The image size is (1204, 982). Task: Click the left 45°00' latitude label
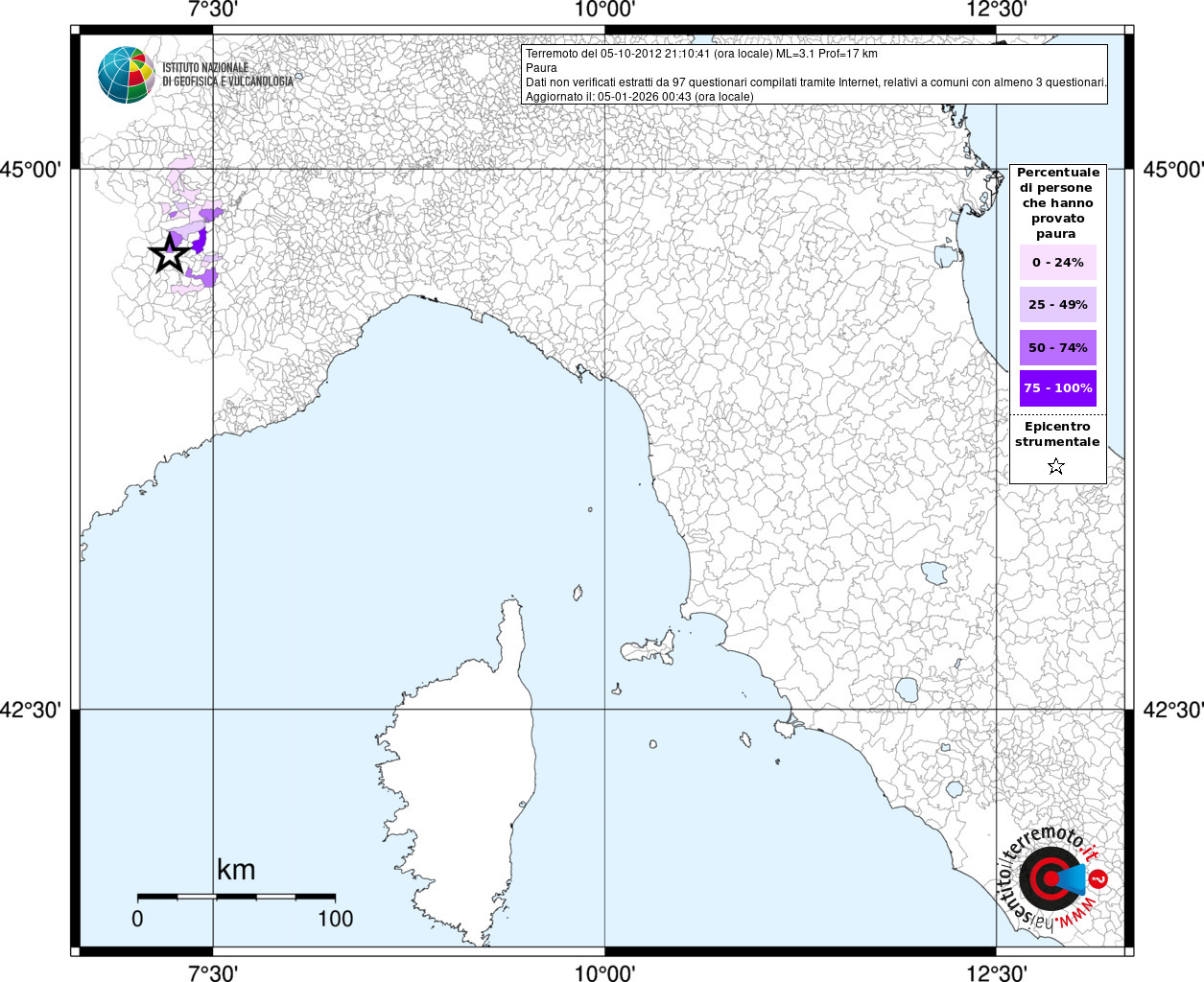(31, 170)
